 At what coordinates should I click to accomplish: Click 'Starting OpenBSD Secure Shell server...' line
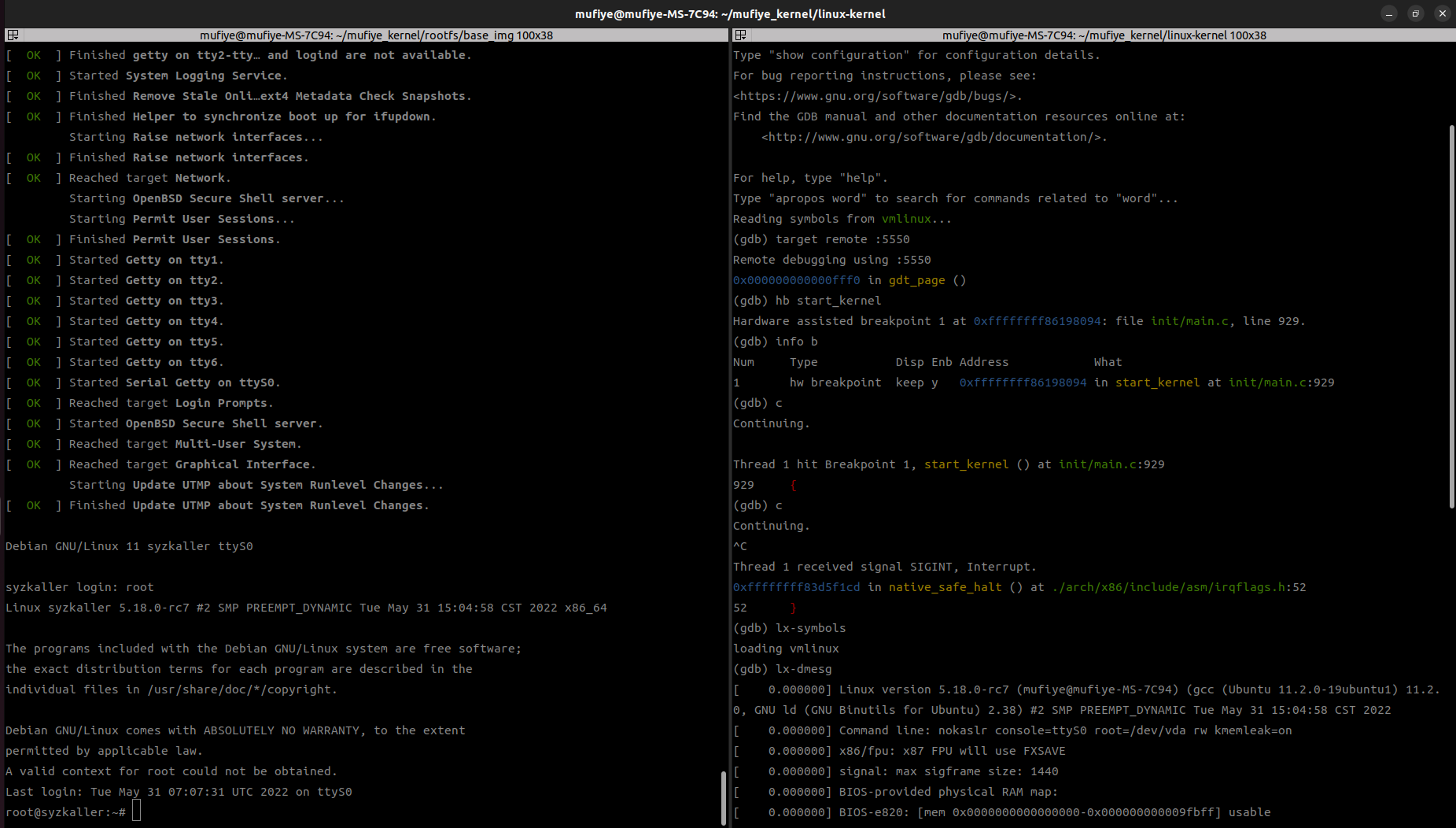(207, 198)
